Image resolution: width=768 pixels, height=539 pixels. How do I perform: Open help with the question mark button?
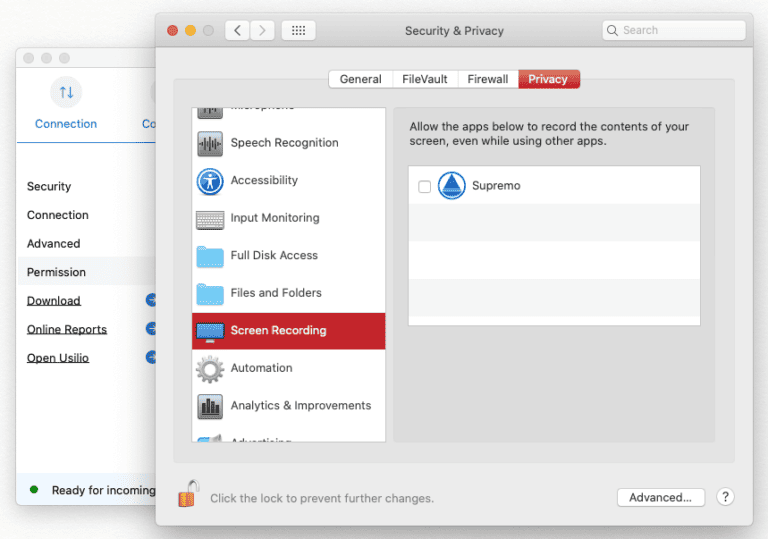click(725, 497)
